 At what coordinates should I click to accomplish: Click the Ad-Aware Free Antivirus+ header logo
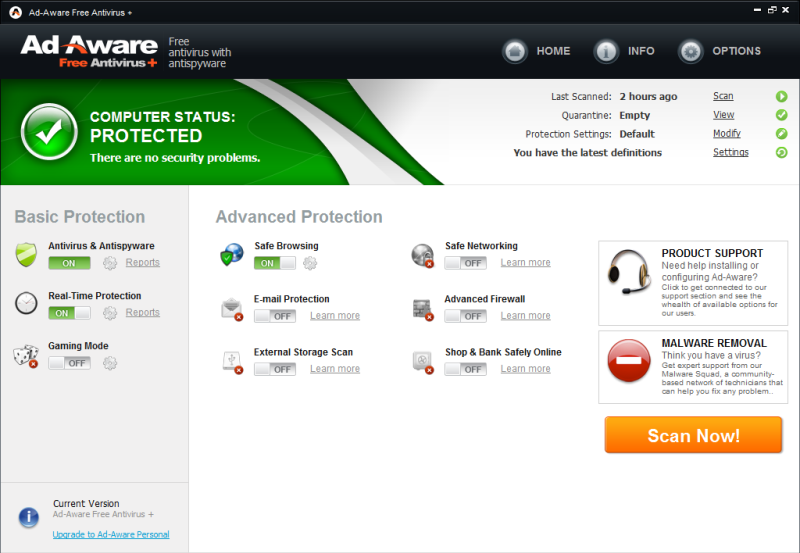point(89,51)
